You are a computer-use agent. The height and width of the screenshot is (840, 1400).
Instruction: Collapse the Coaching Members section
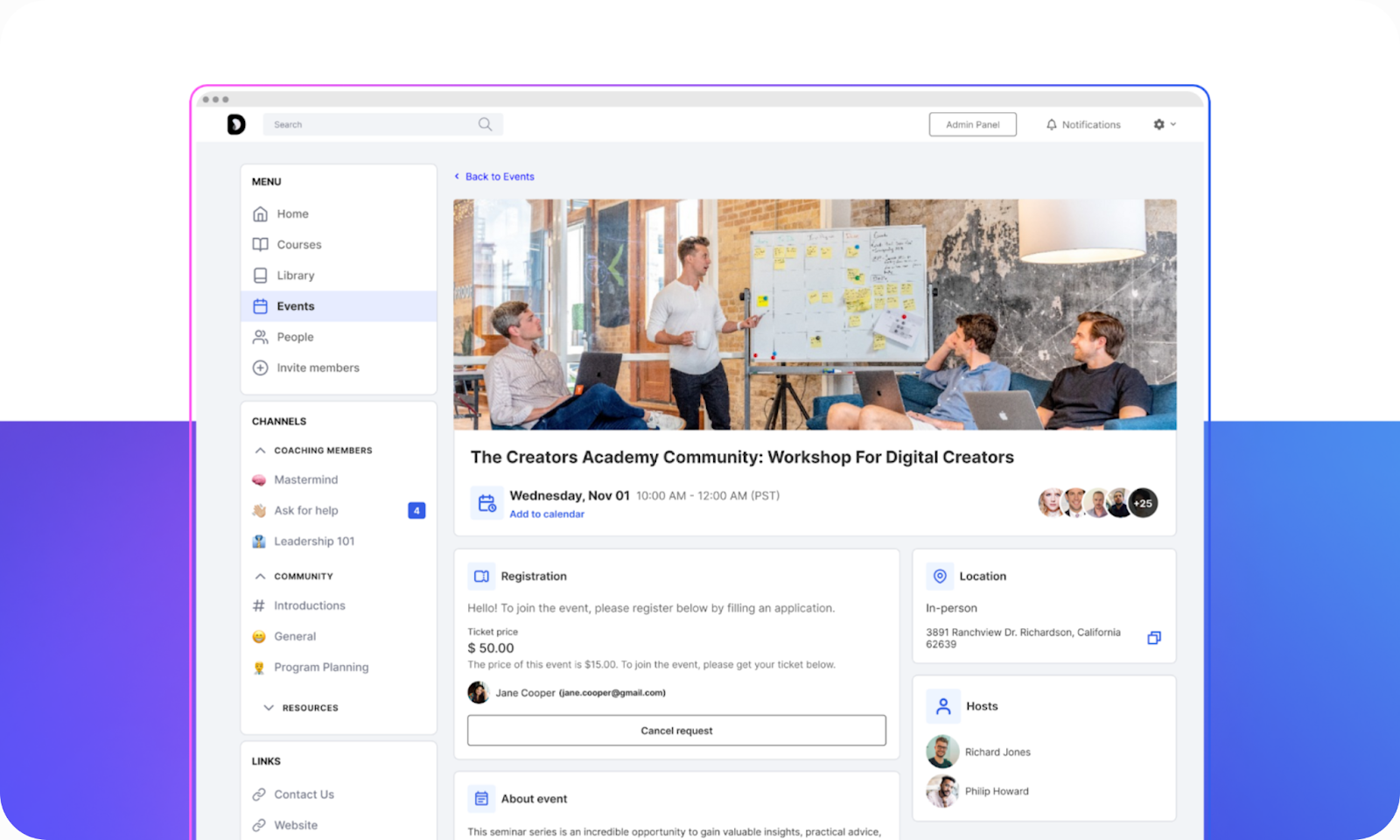coord(260,450)
